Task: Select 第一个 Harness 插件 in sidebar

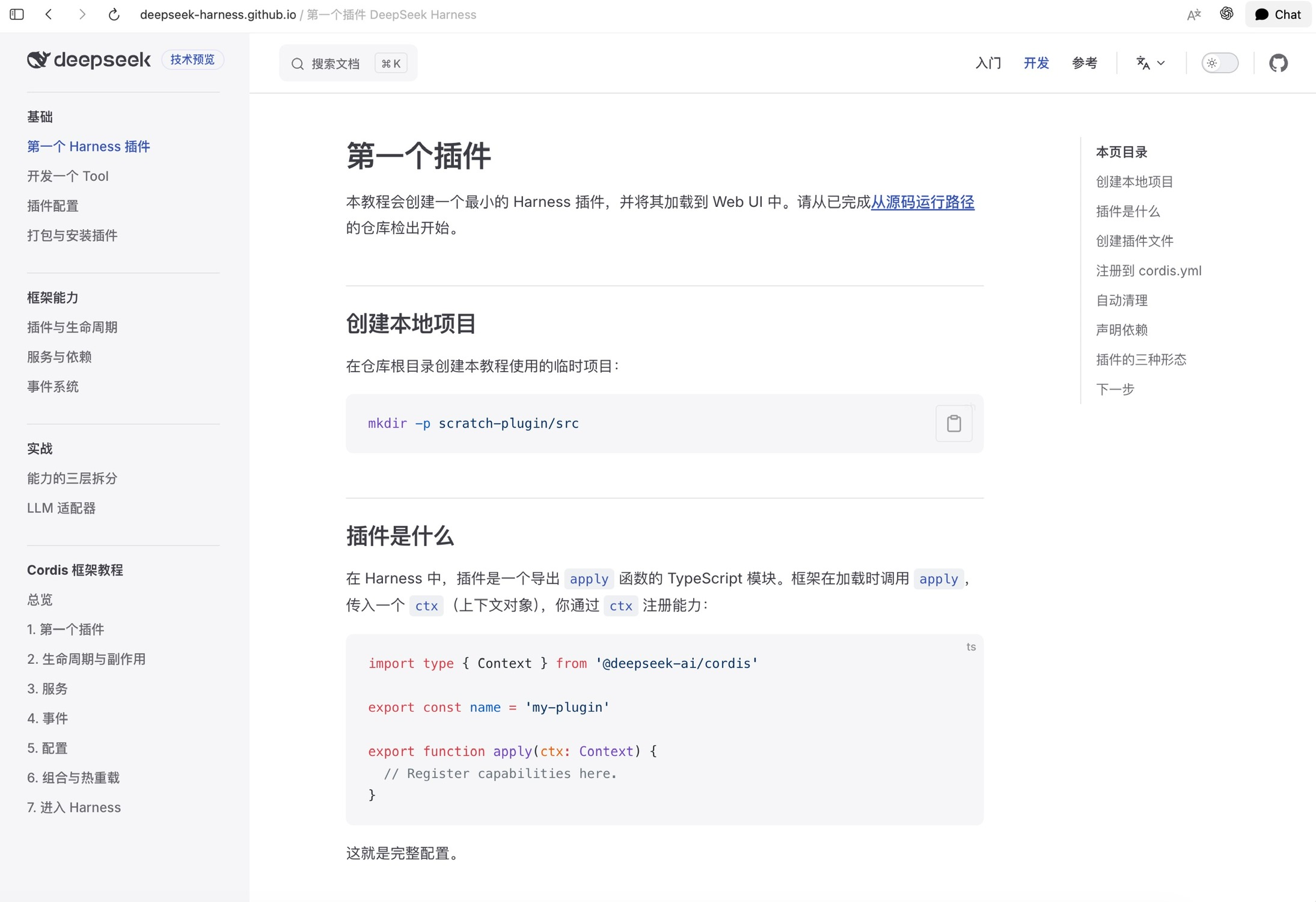Action: [x=88, y=147]
